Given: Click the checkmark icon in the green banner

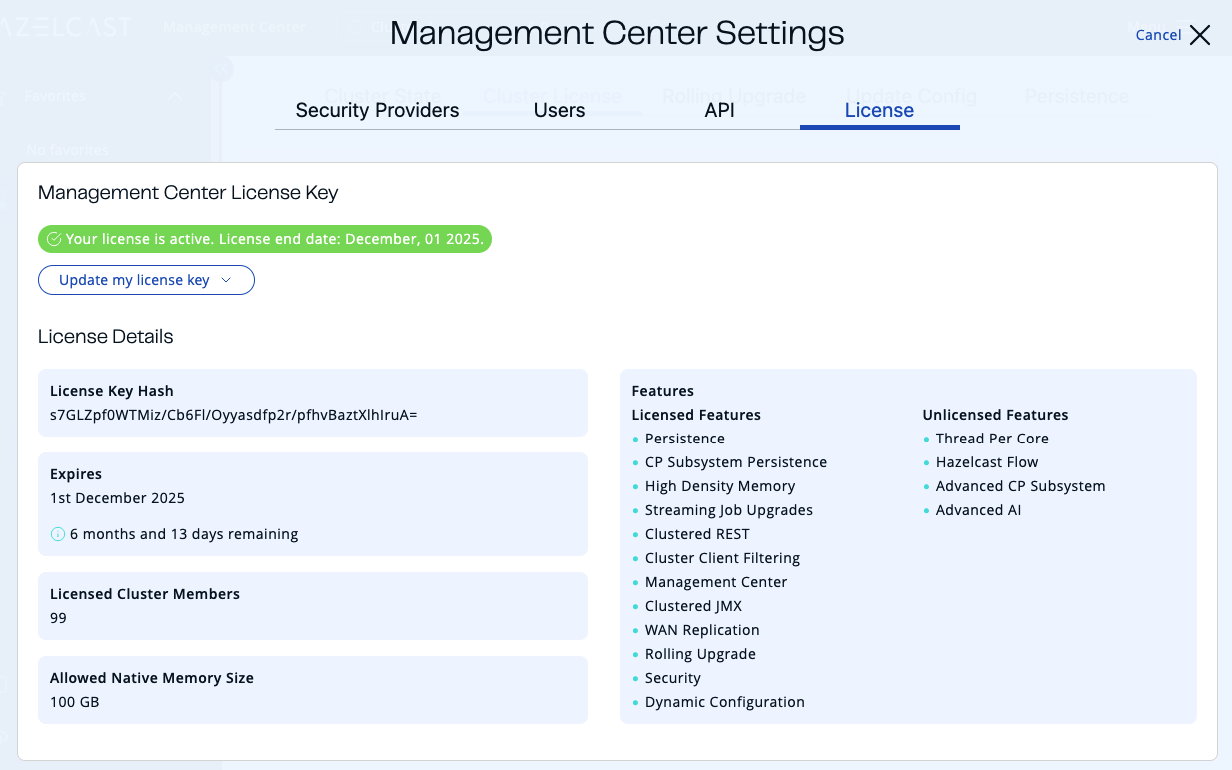Looking at the screenshot, I should [53, 239].
